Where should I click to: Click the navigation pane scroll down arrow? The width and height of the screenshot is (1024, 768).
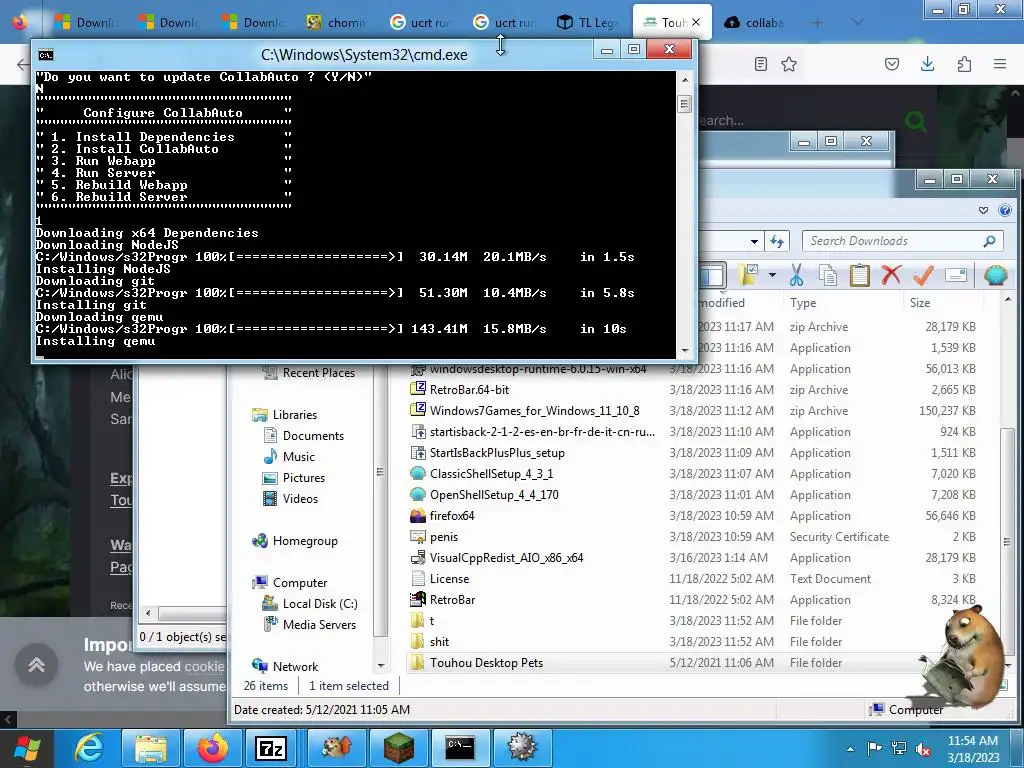coord(381,666)
